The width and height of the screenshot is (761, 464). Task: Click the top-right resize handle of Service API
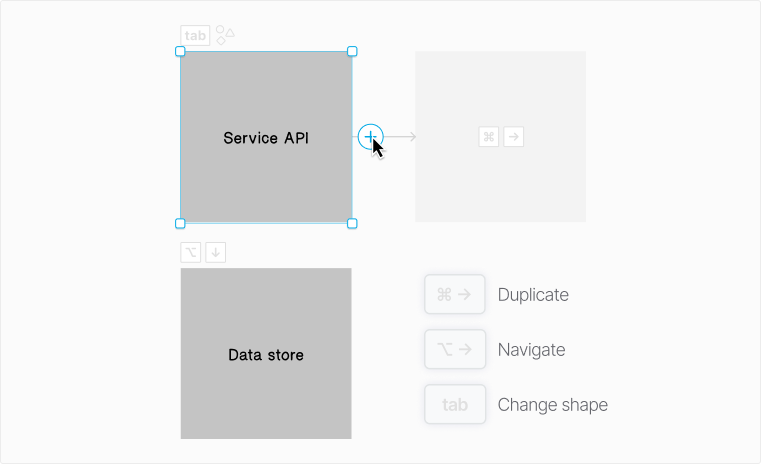point(352,51)
